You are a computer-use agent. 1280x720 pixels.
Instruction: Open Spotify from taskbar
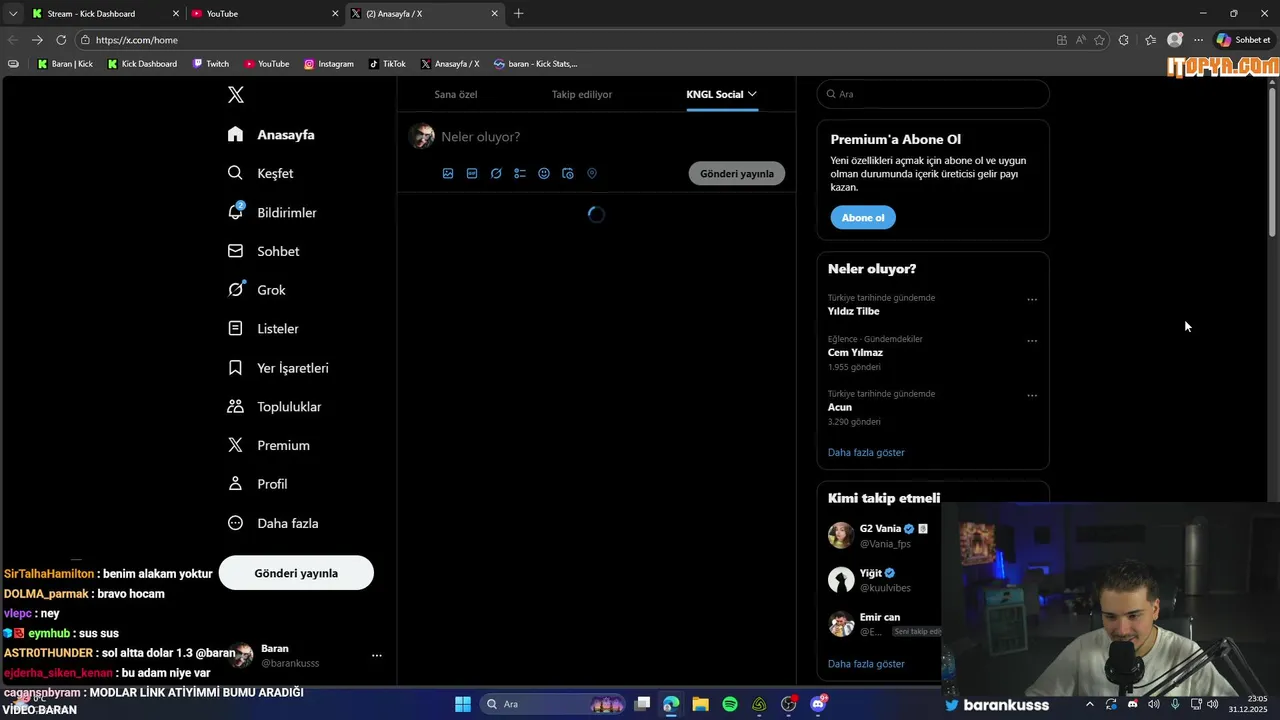tap(730, 704)
